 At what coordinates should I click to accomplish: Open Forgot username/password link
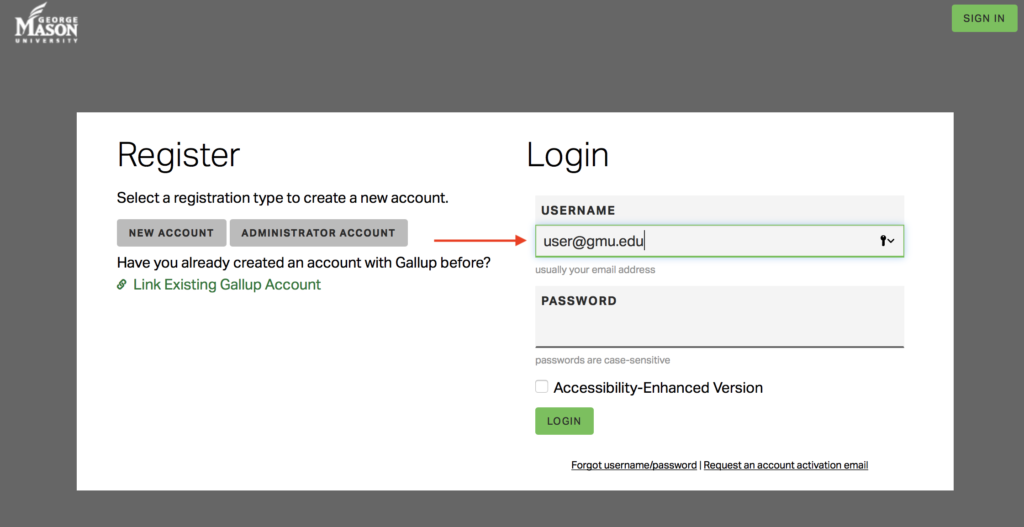coord(633,466)
